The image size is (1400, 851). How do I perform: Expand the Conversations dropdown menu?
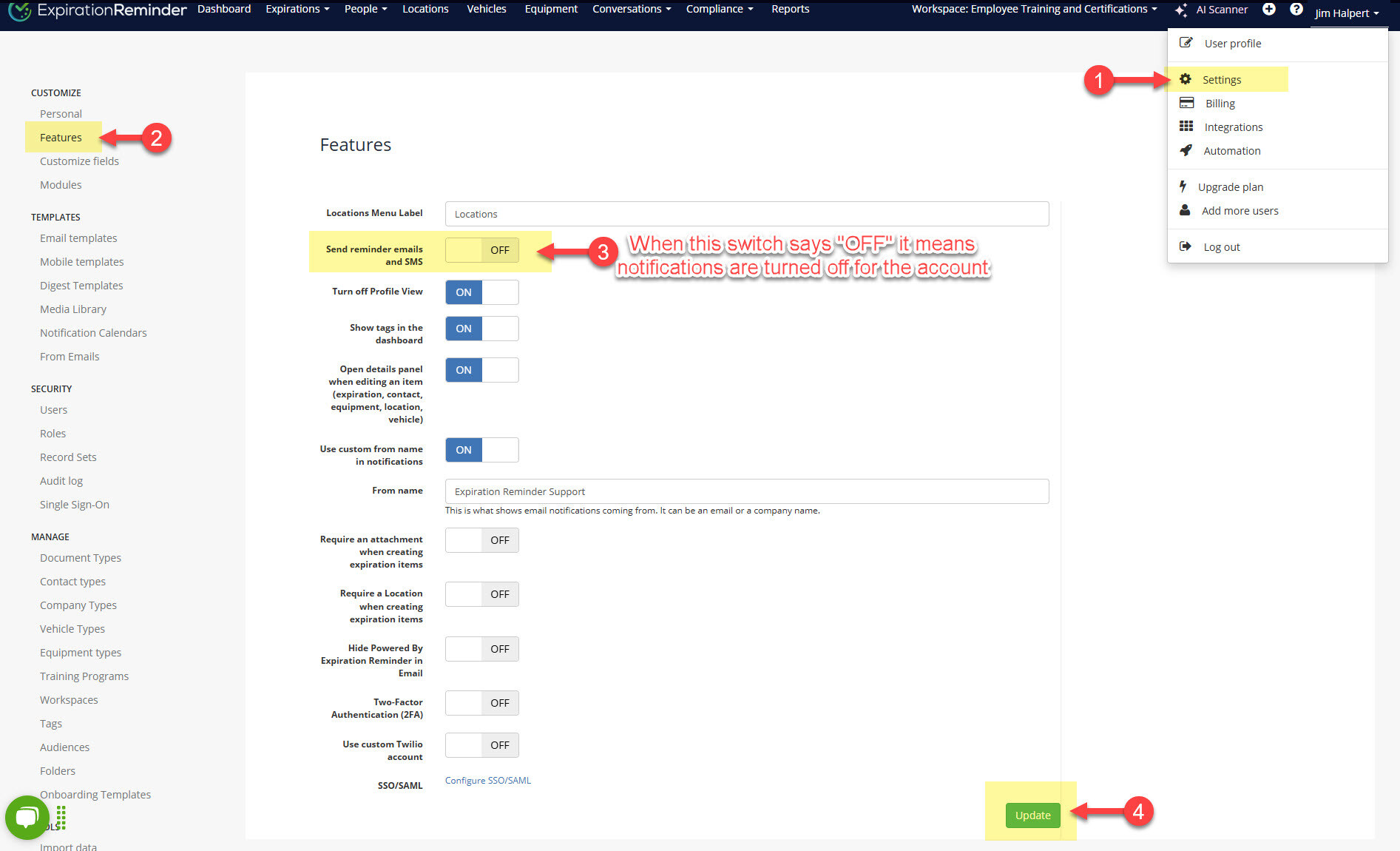coord(632,9)
